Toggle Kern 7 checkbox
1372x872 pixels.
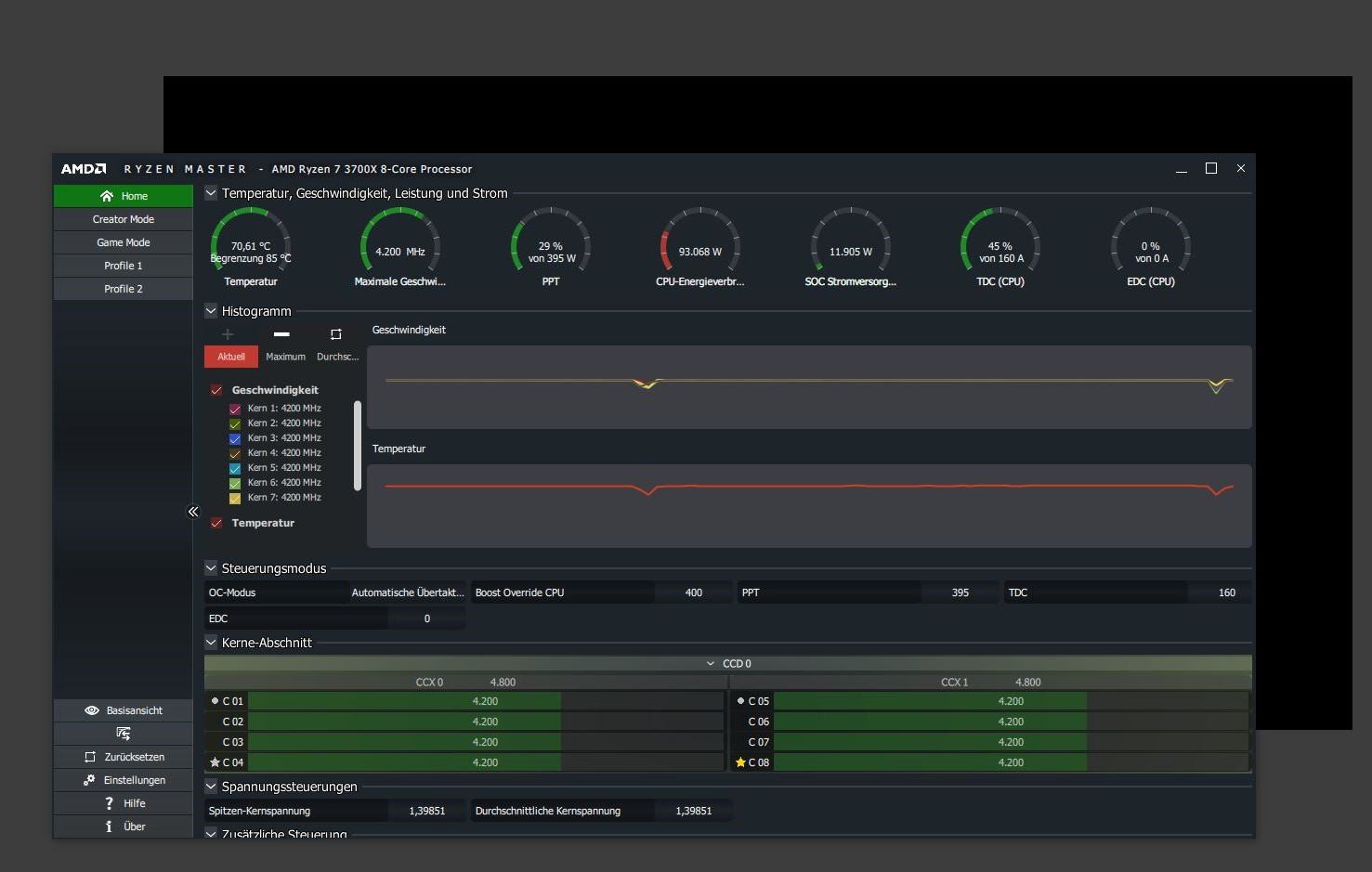[235, 498]
